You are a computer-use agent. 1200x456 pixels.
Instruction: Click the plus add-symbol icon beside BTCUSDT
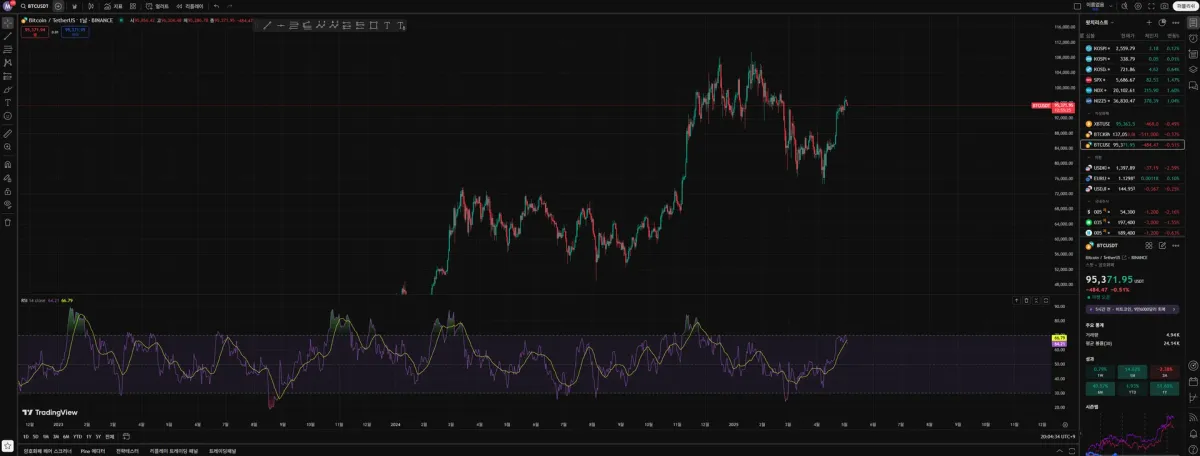pos(58,6)
